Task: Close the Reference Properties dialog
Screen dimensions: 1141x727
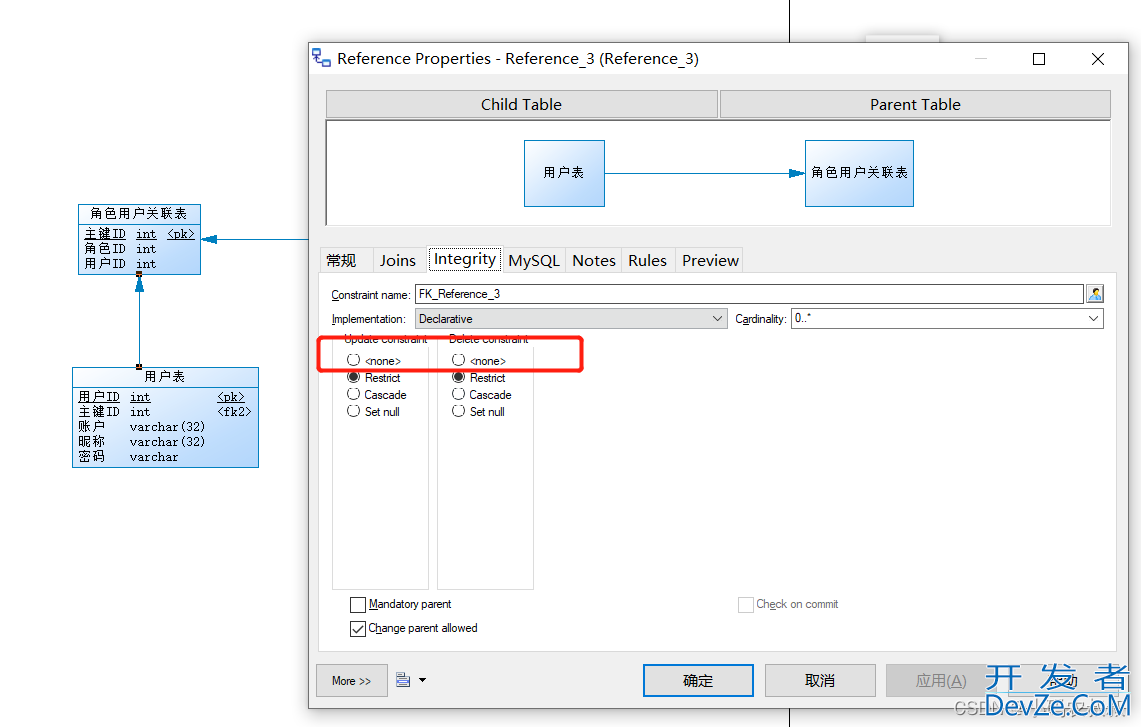Action: (x=1098, y=59)
